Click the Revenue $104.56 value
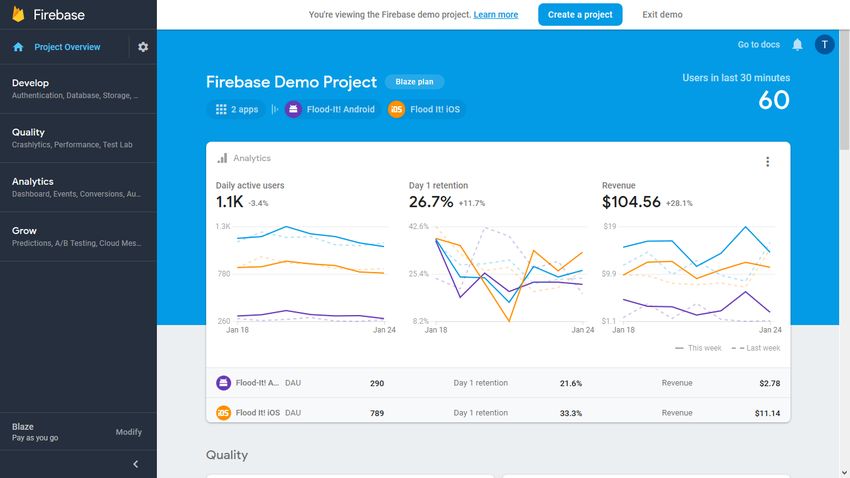Screen dimensions: 850x478 (x=631, y=202)
